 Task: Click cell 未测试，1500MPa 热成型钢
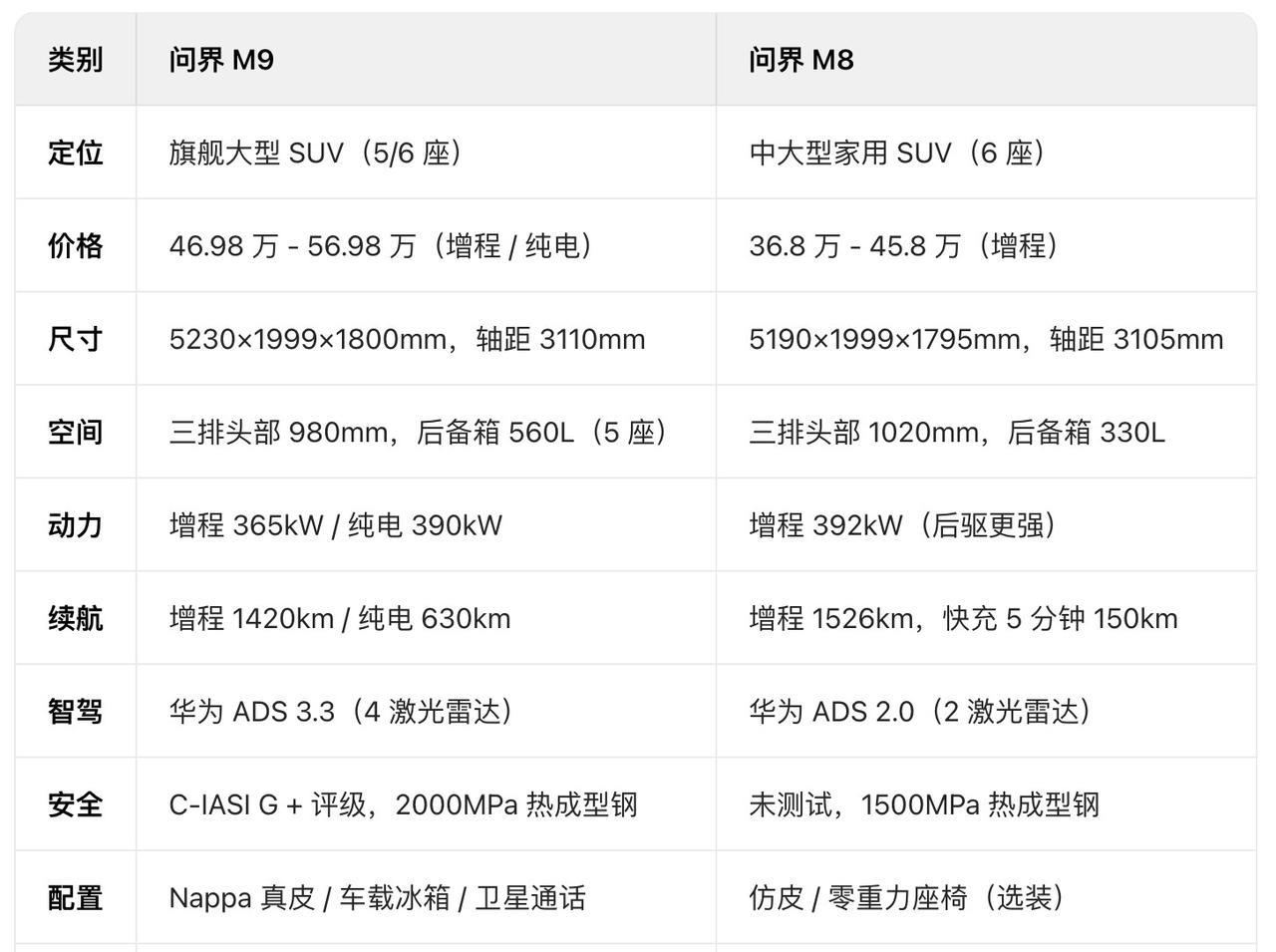[986, 804]
